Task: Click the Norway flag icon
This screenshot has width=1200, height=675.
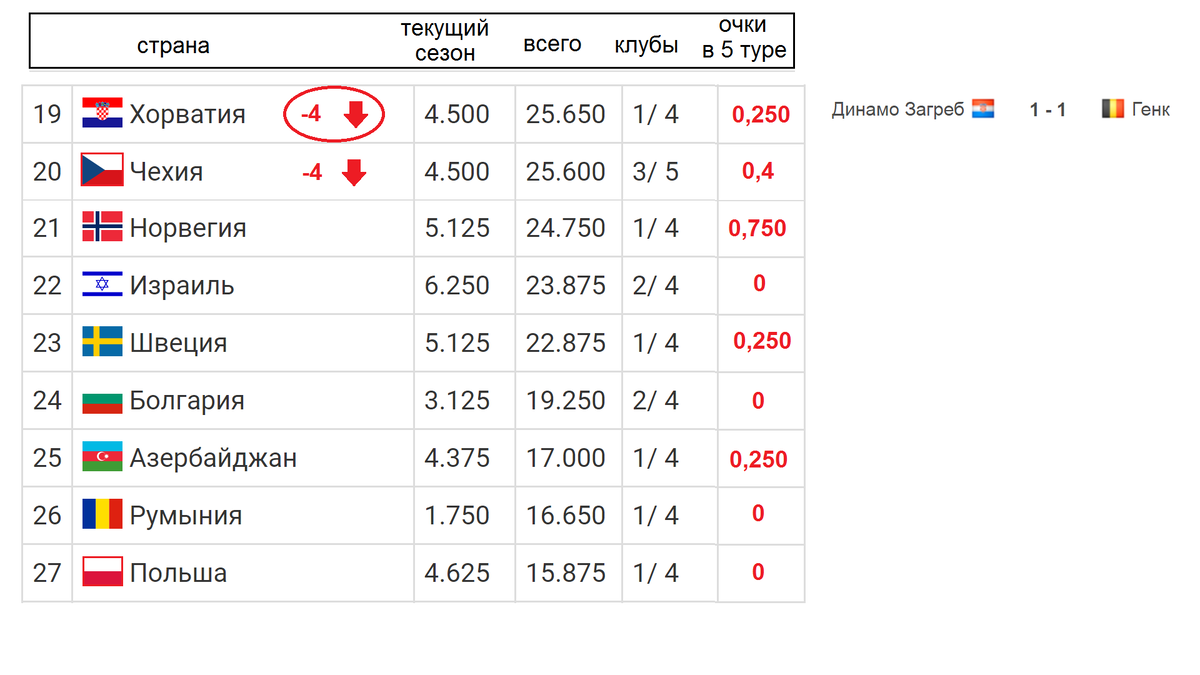Action: coord(102,228)
